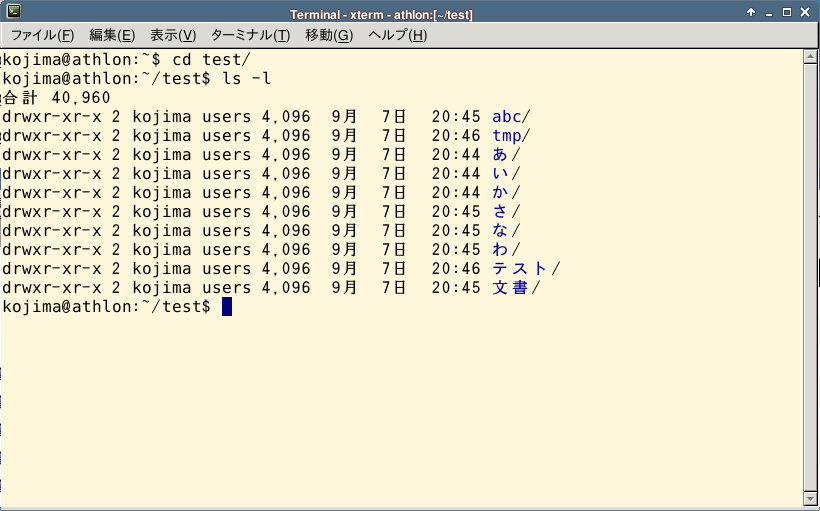Click the window title 'Terminal - xterm - athlon:[~/test]'
Viewport: 820px width, 511px height.
(381, 15)
